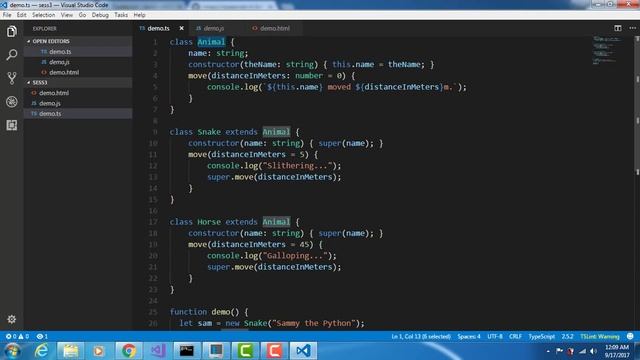The width and height of the screenshot is (640, 360).
Task: Launch Internet Explorer from taskbar
Action: 41,351
